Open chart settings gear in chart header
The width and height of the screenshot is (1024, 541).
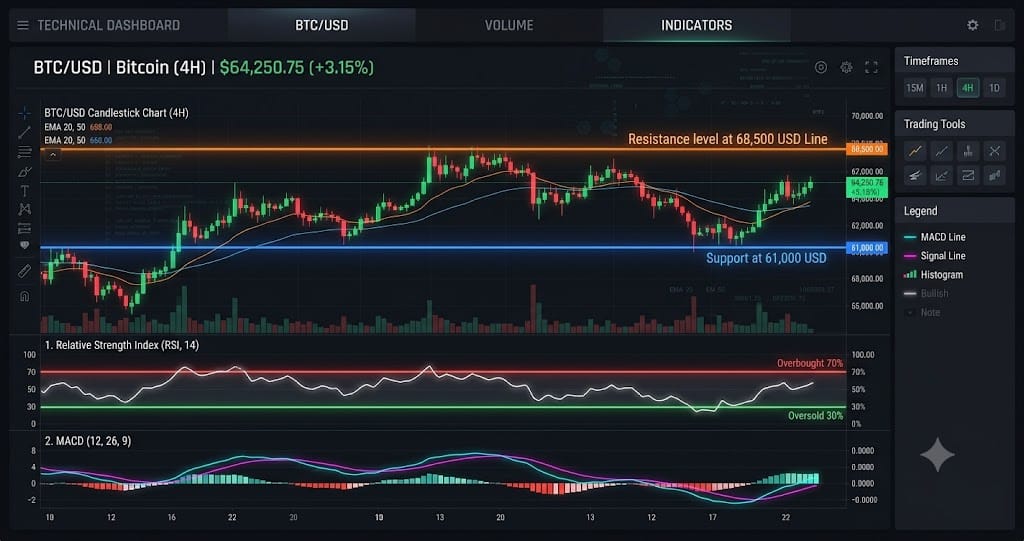coord(846,67)
